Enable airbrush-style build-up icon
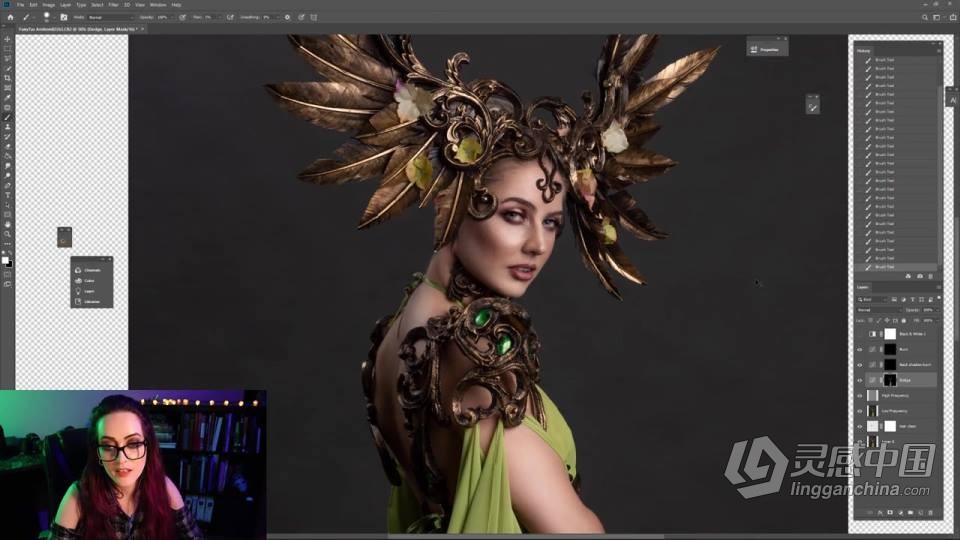960x540 pixels. (230, 17)
